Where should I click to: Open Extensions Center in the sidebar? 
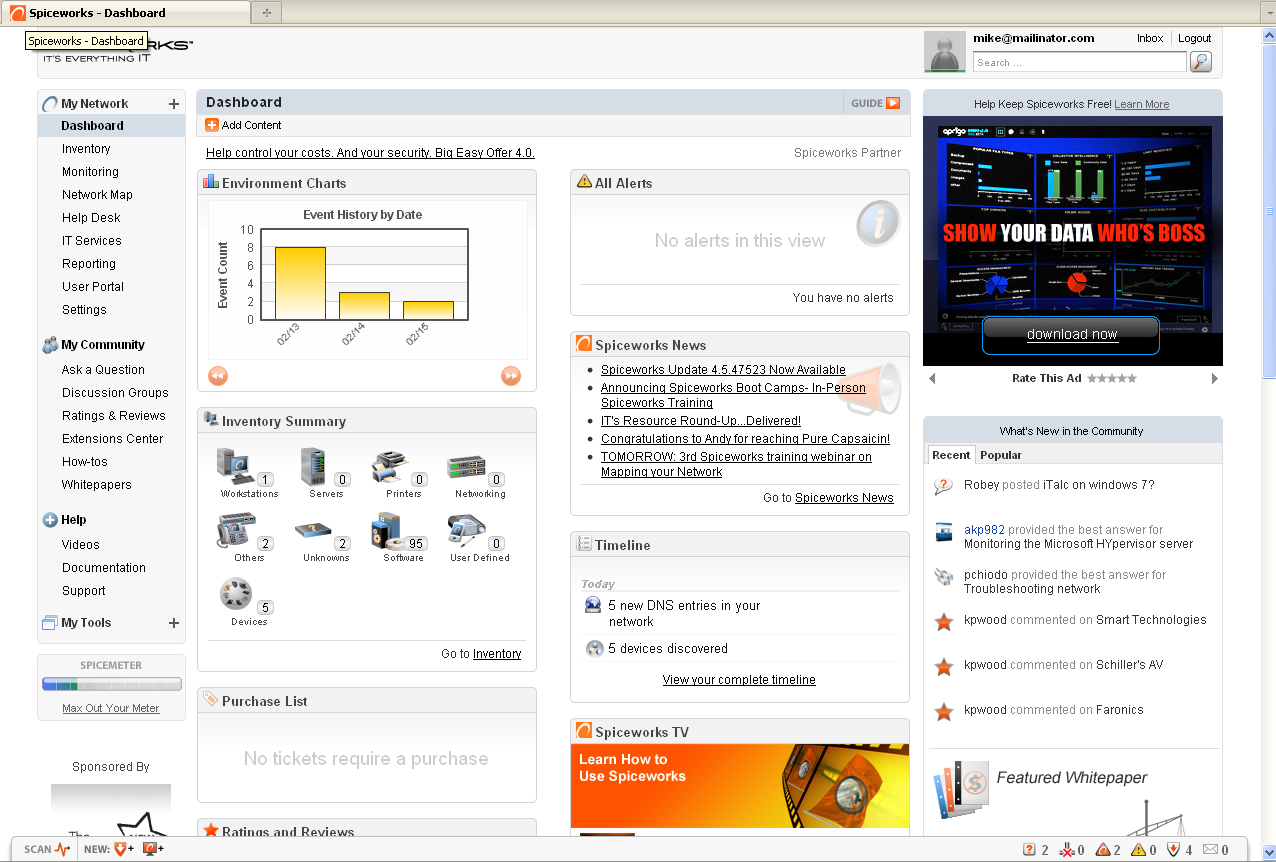[x=112, y=439]
